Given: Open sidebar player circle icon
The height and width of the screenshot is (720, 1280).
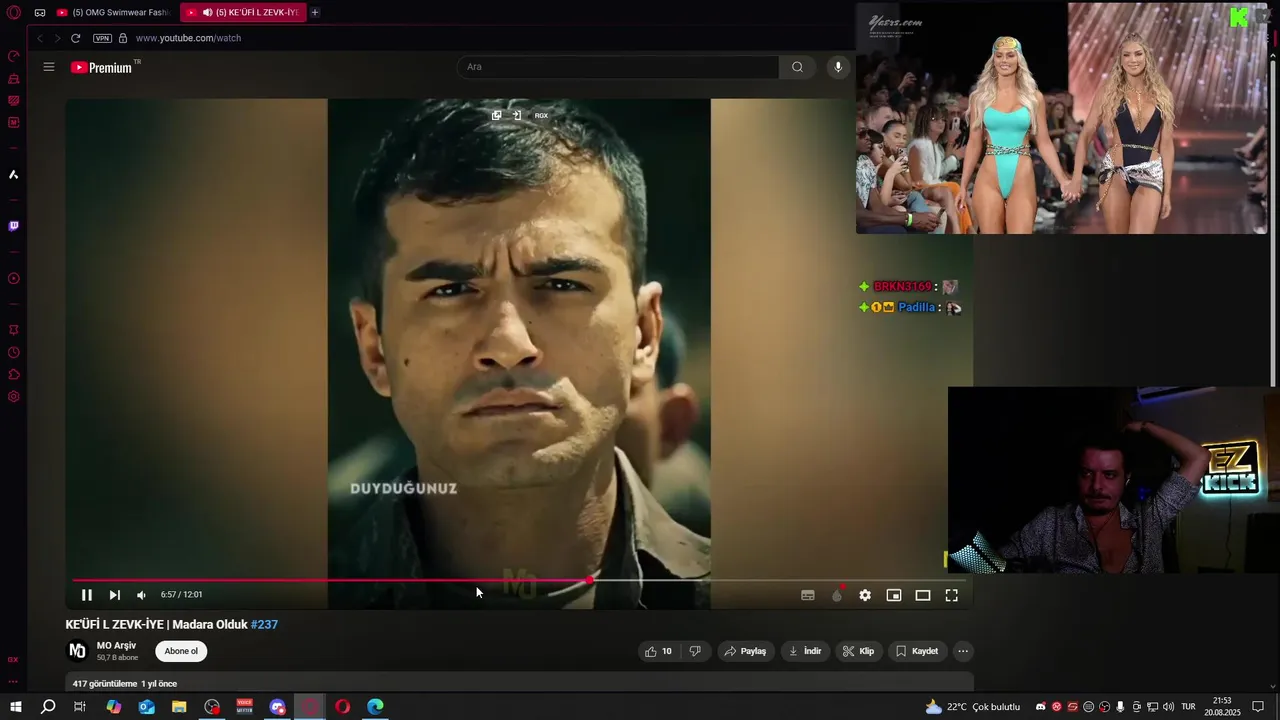Looking at the screenshot, I should click(x=13, y=279).
